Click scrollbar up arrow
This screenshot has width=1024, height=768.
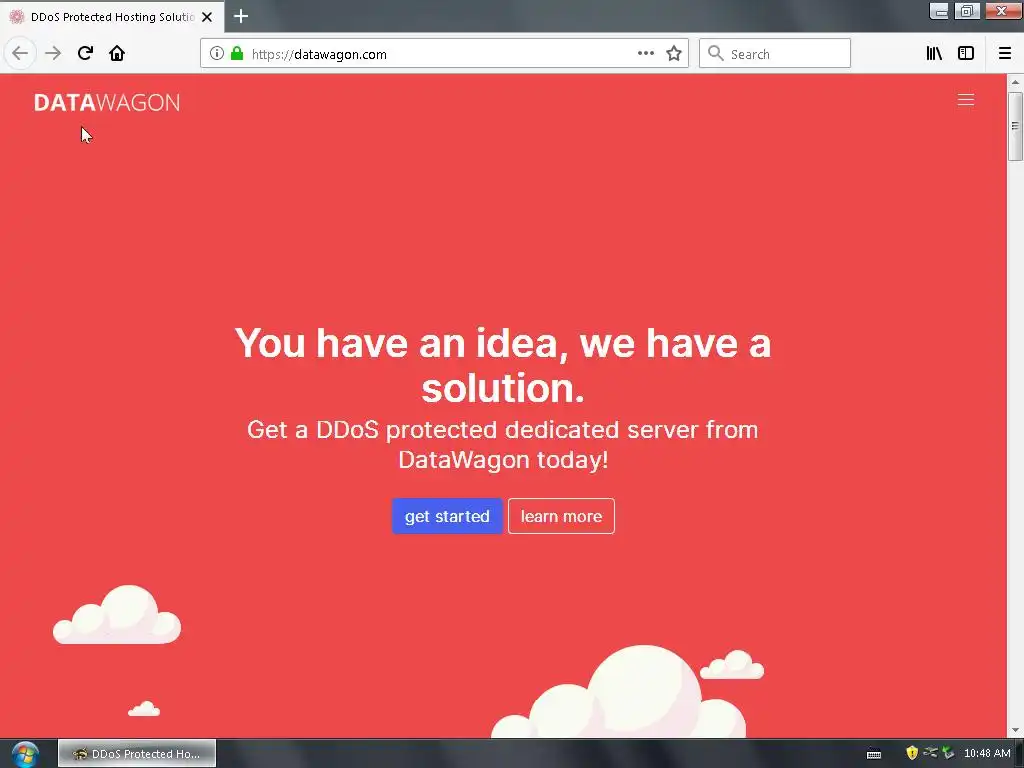[1015, 82]
